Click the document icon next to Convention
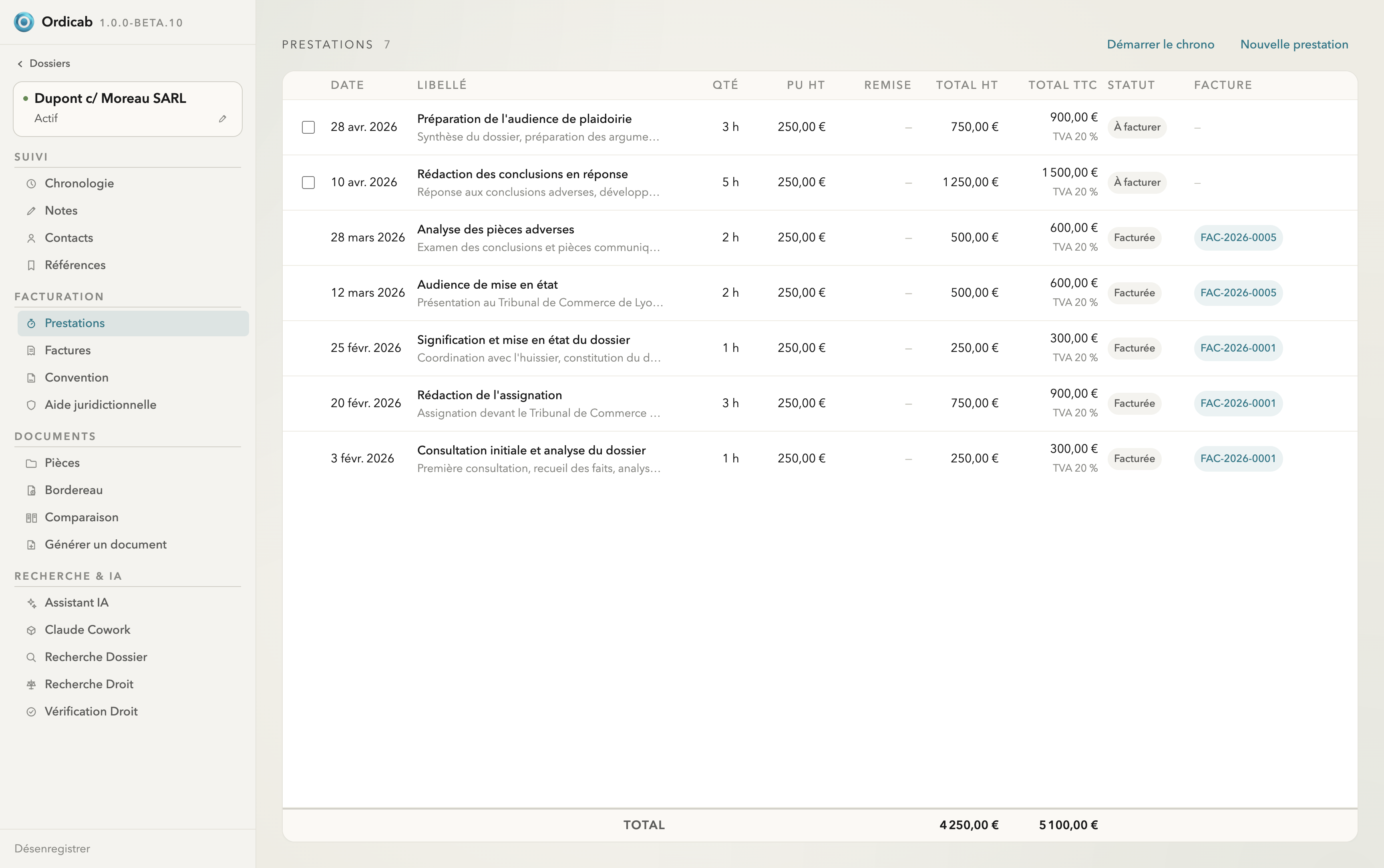 point(32,378)
